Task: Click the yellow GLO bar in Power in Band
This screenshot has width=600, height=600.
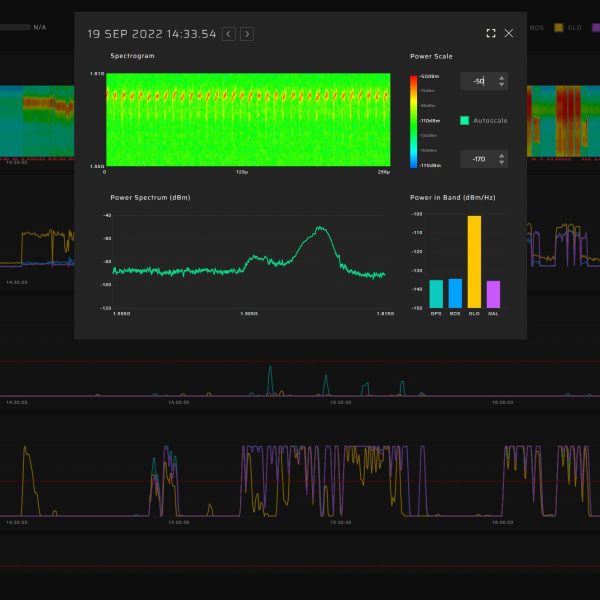Action: tap(474, 262)
